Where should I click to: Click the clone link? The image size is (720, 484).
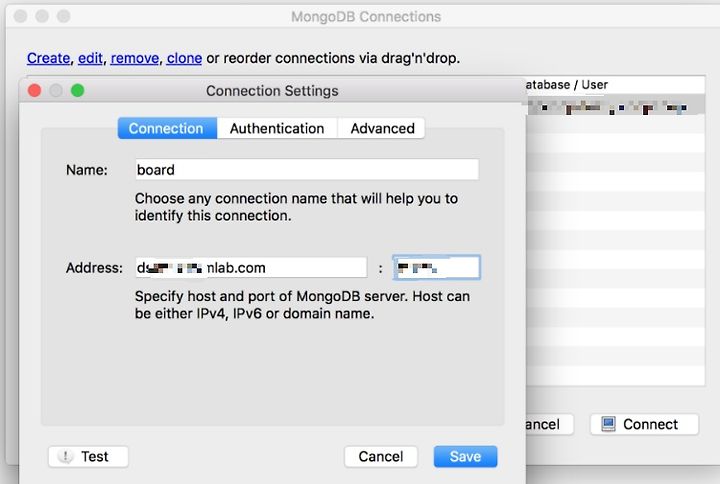[184, 58]
